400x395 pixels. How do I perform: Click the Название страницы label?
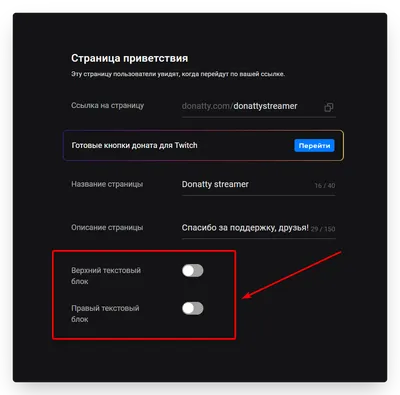tap(107, 184)
